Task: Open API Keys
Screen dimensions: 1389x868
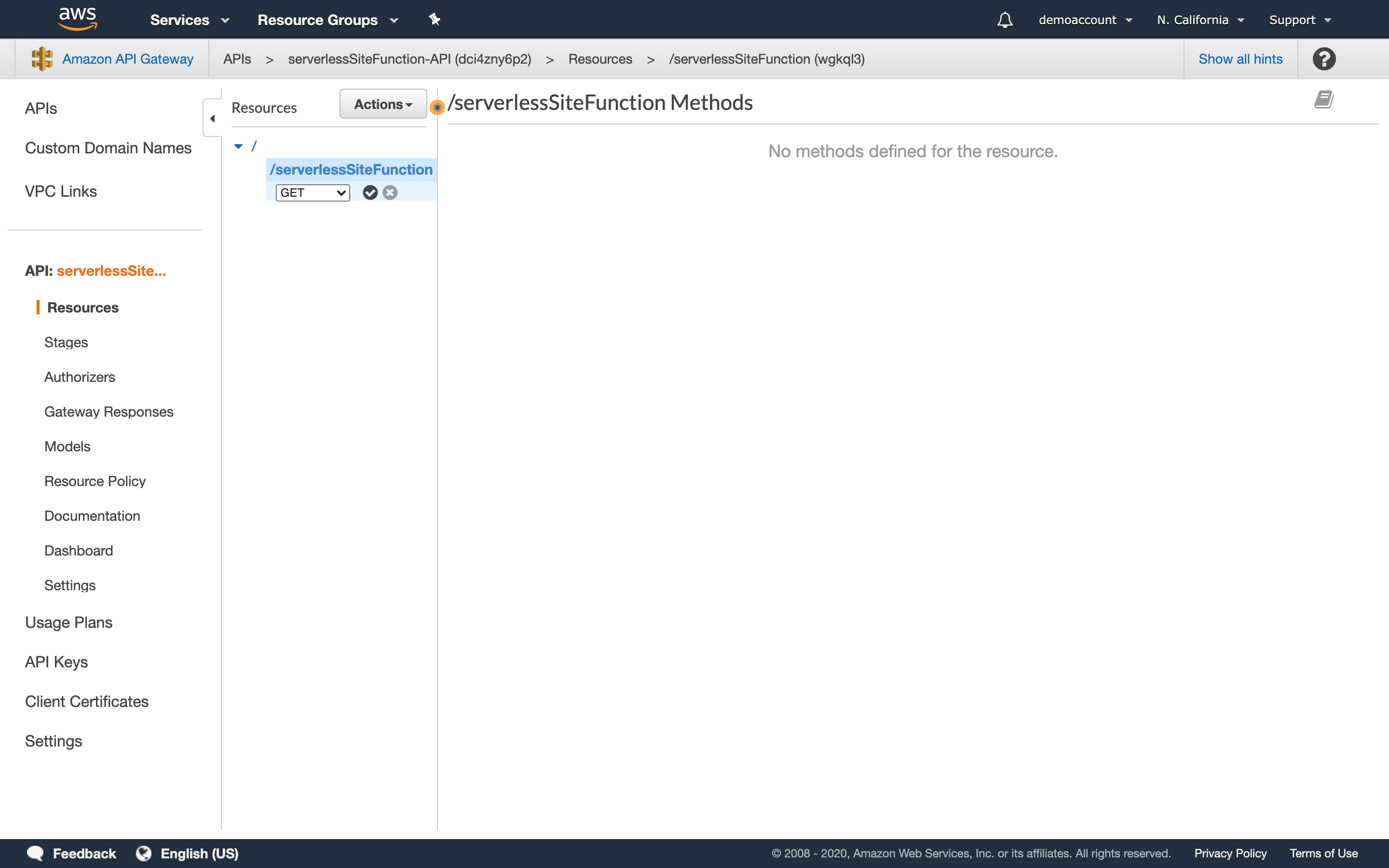Action: point(56,662)
